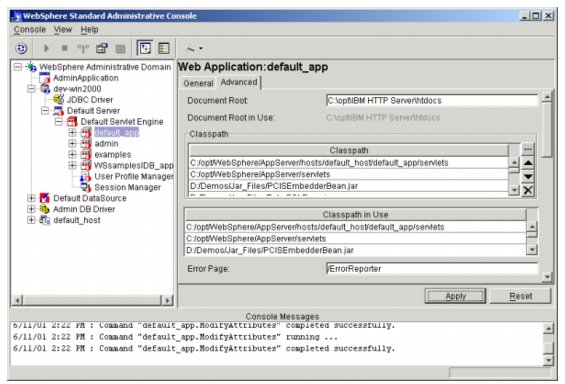Click the gray grid toolbar icon
This screenshot has height=384, width=565.
pyautogui.click(x=120, y=49)
